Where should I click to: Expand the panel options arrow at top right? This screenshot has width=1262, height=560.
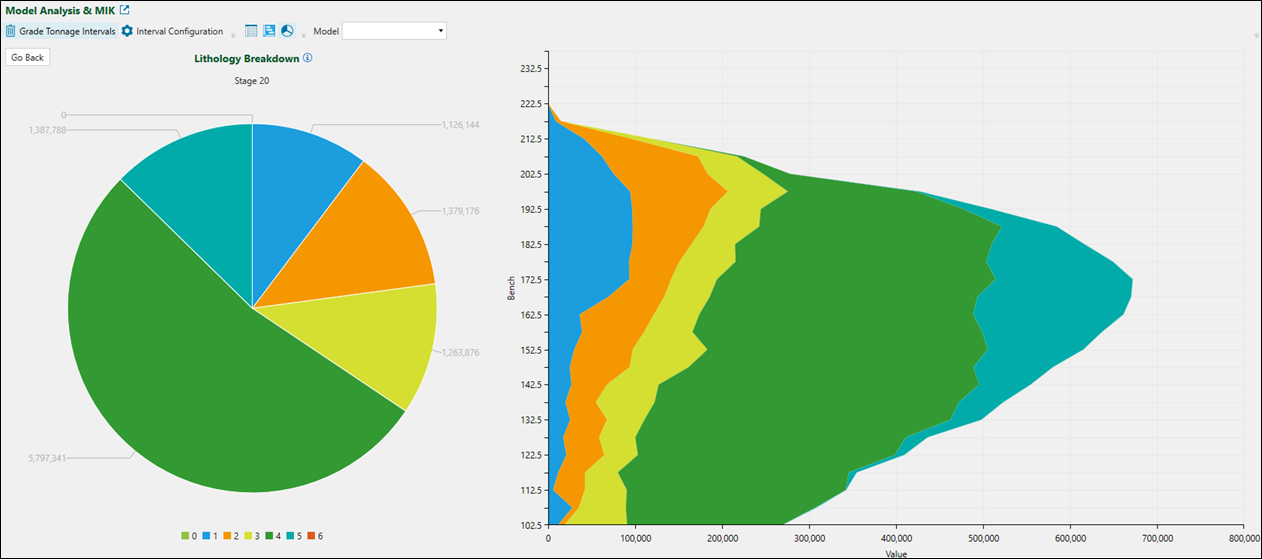[1256, 35]
